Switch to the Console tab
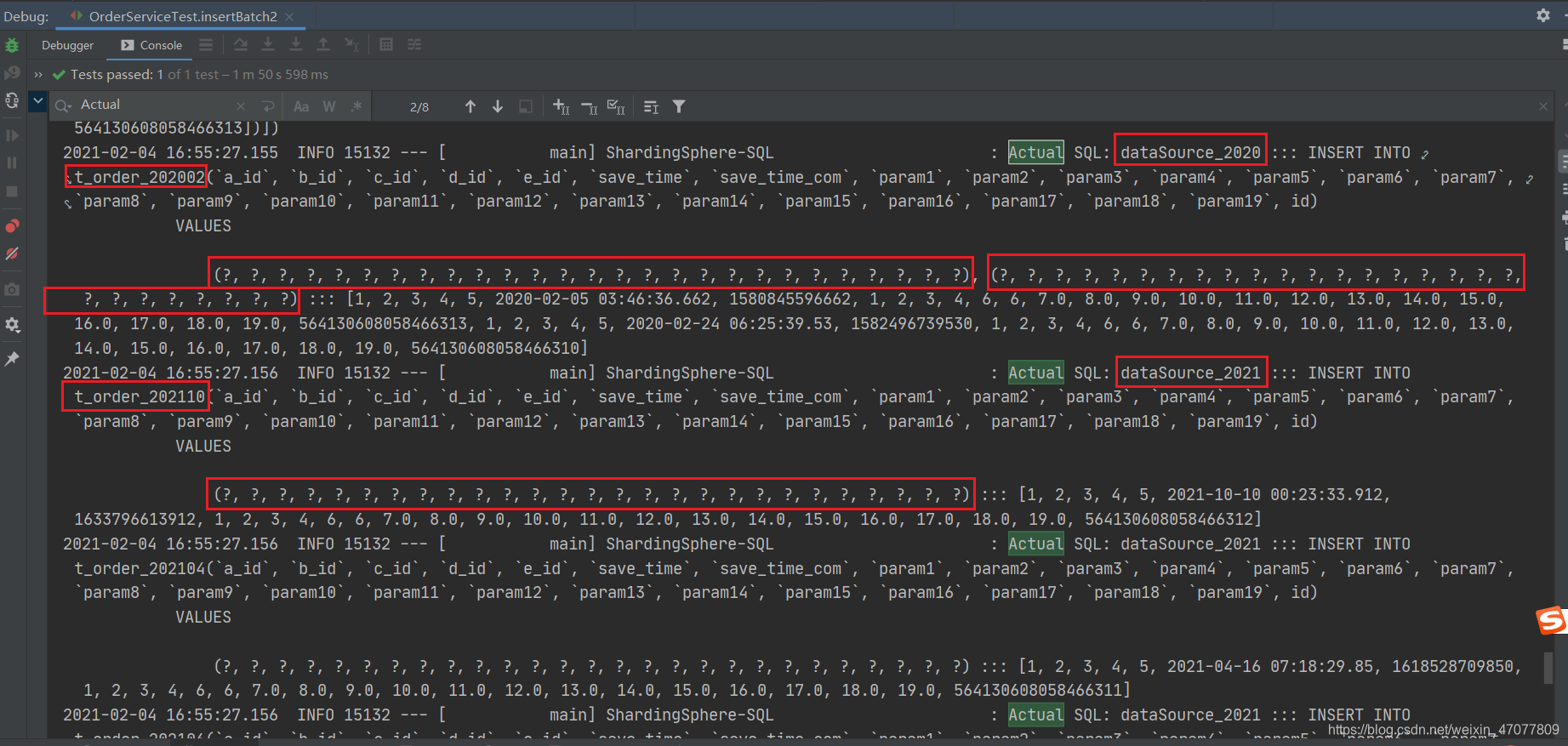 point(151,45)
